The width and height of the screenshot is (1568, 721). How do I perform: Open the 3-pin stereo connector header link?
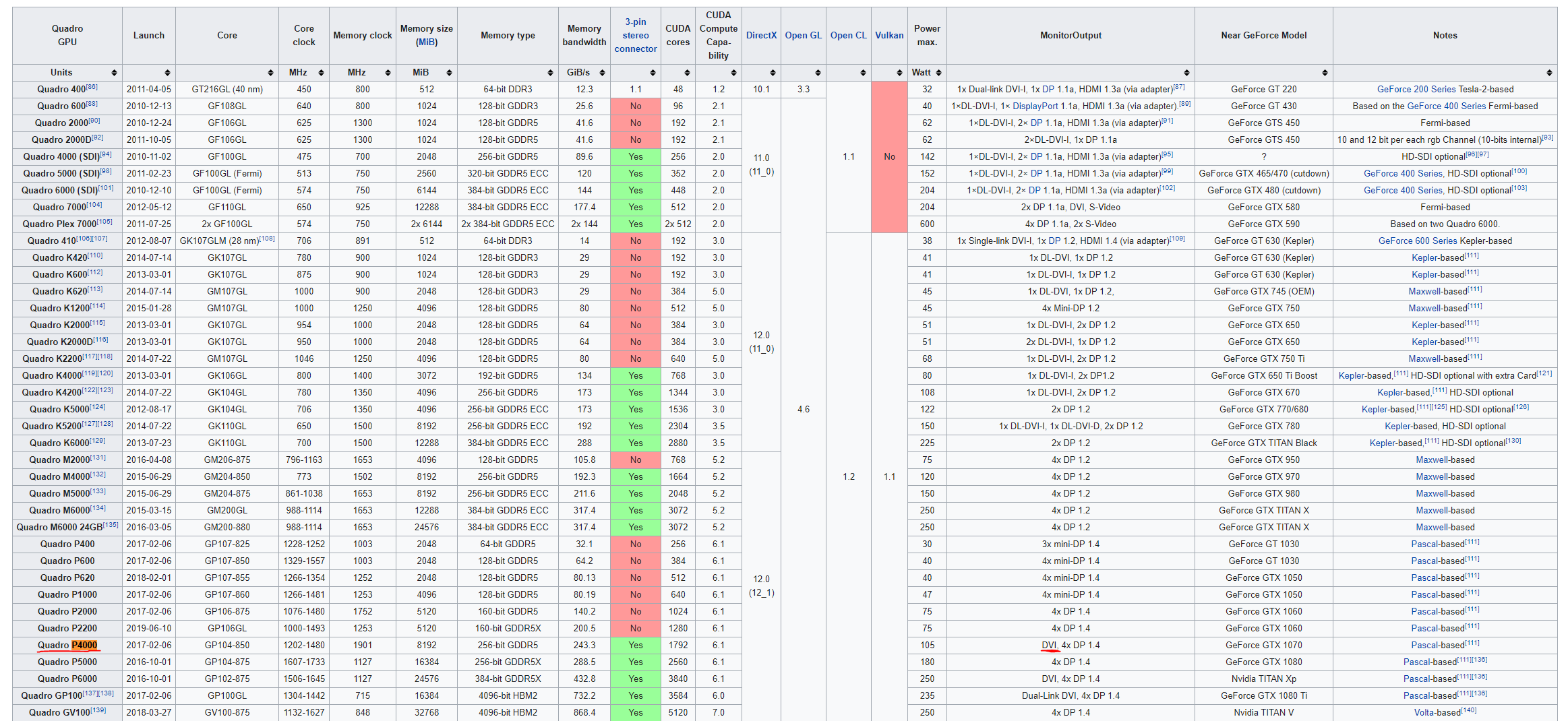pos(636,36)
